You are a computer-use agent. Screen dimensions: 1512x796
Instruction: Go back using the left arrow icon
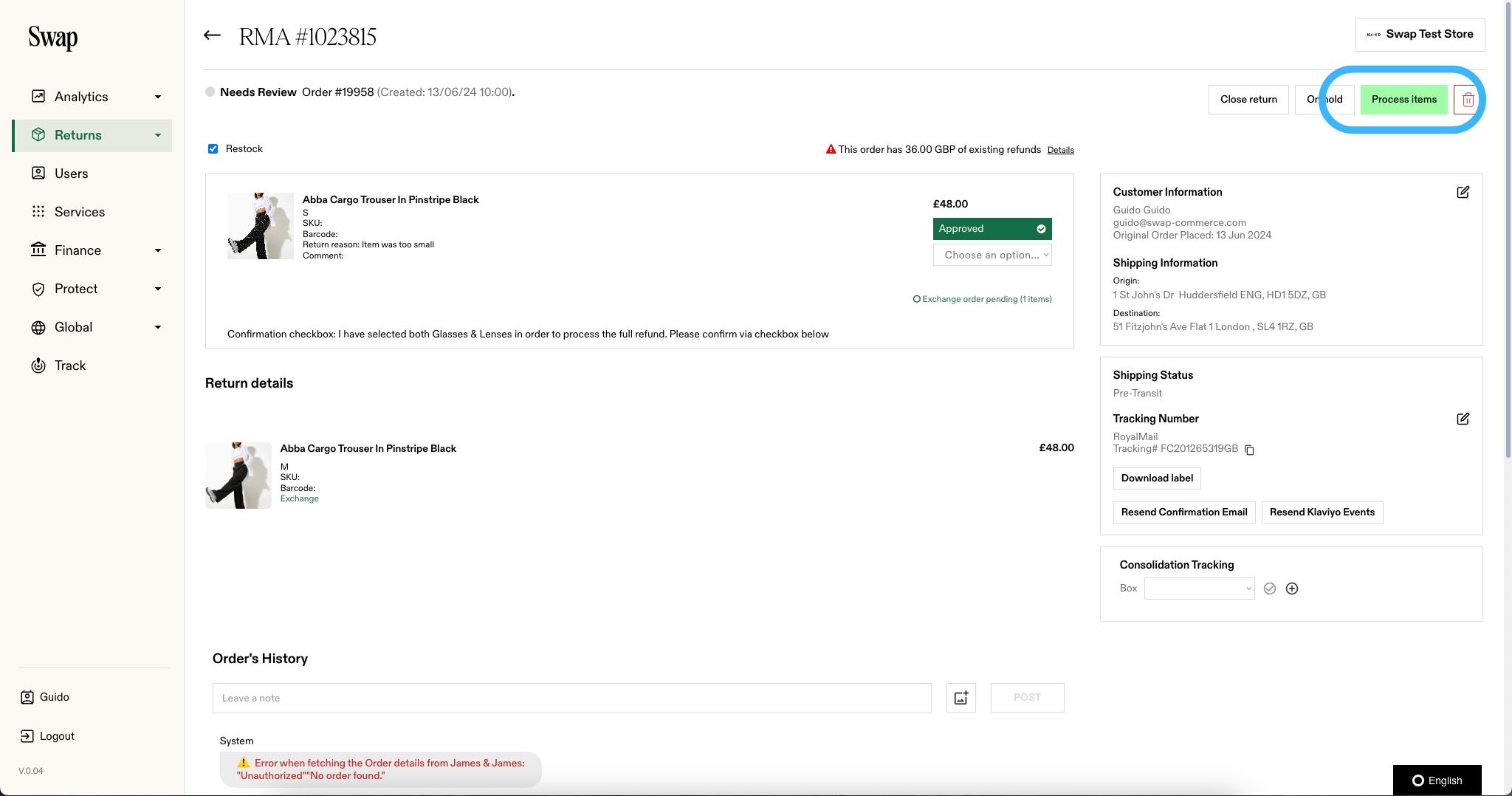(x=212, y=35)
